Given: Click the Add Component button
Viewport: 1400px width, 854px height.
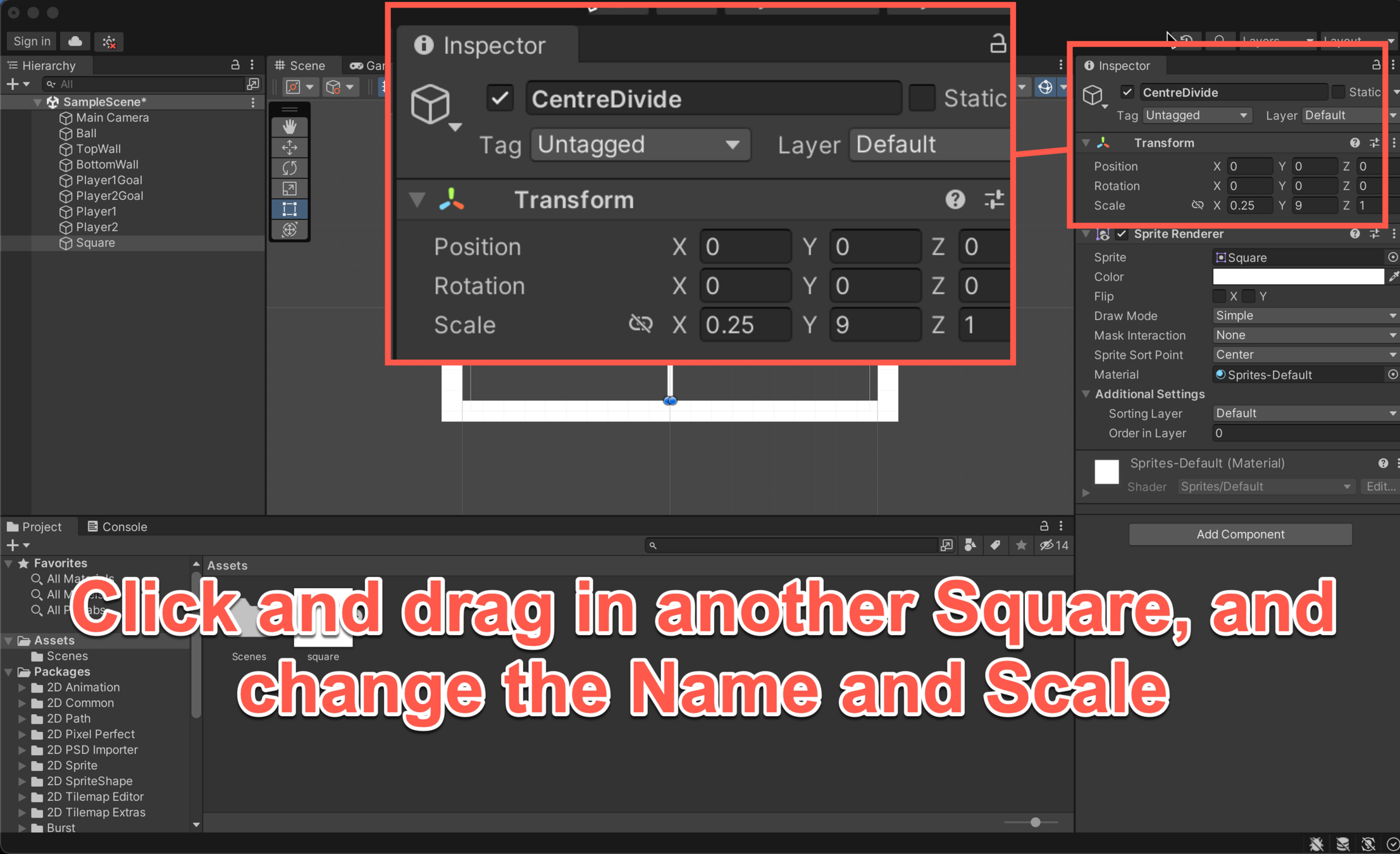Looking at the screenshot, I should (x=1240, y=534).
